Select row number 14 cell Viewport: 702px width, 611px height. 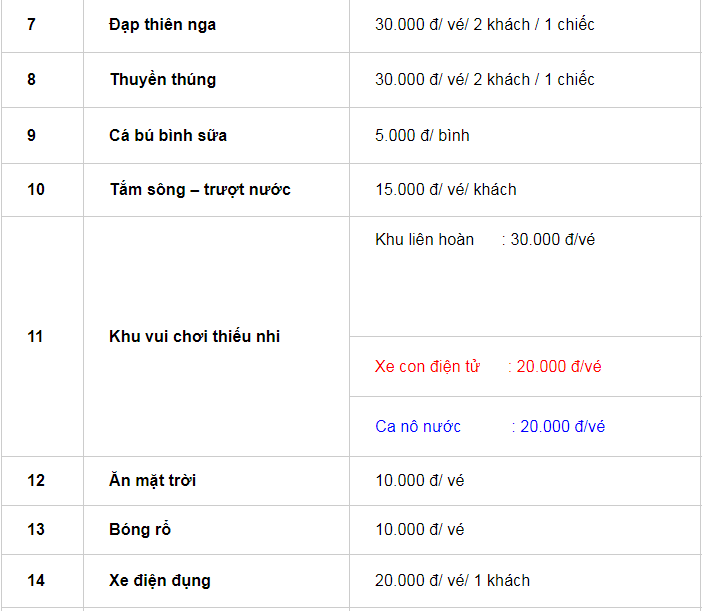click(36, 580)
